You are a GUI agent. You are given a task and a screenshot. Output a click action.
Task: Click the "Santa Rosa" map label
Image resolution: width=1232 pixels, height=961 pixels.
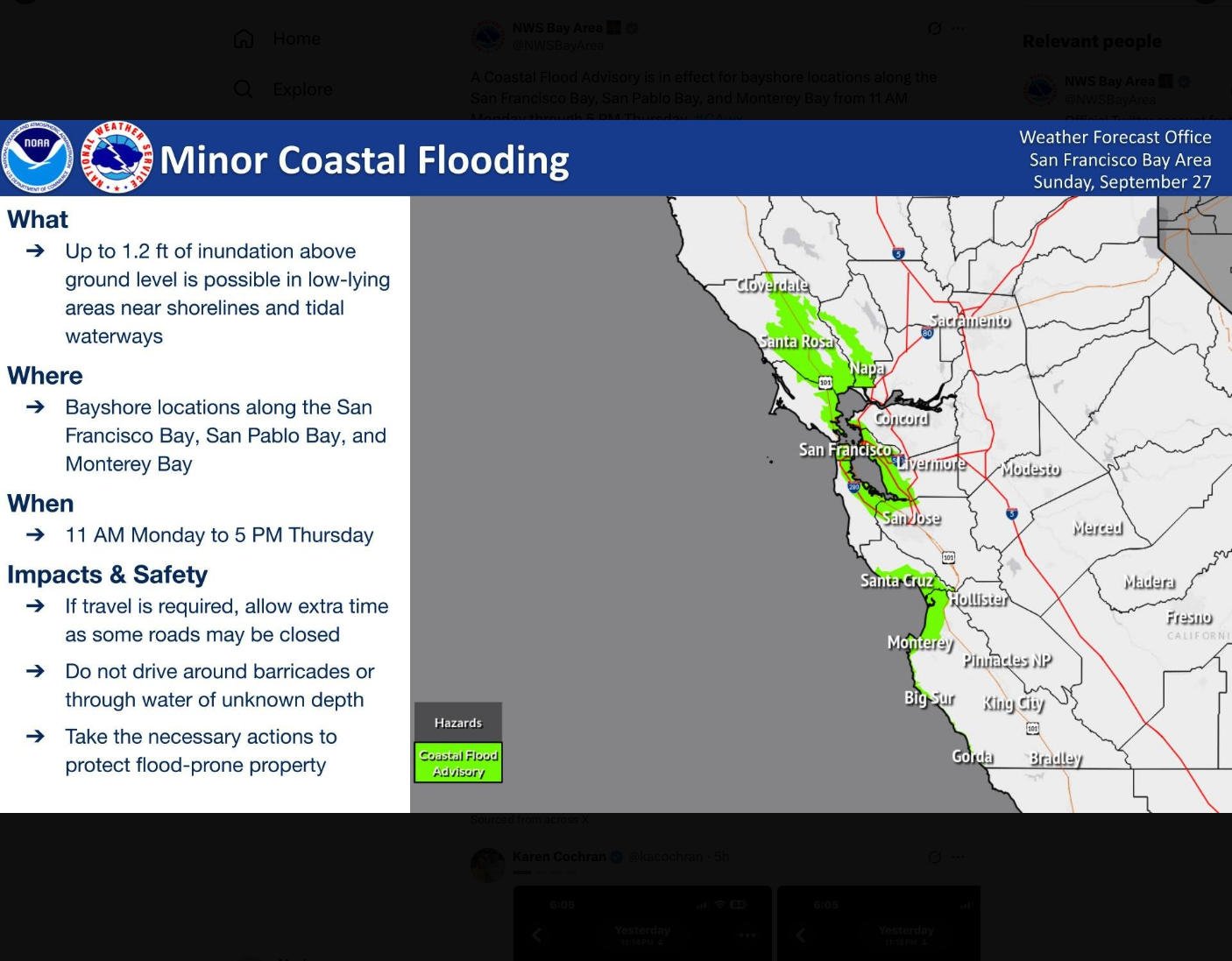[x=796, y=342]
